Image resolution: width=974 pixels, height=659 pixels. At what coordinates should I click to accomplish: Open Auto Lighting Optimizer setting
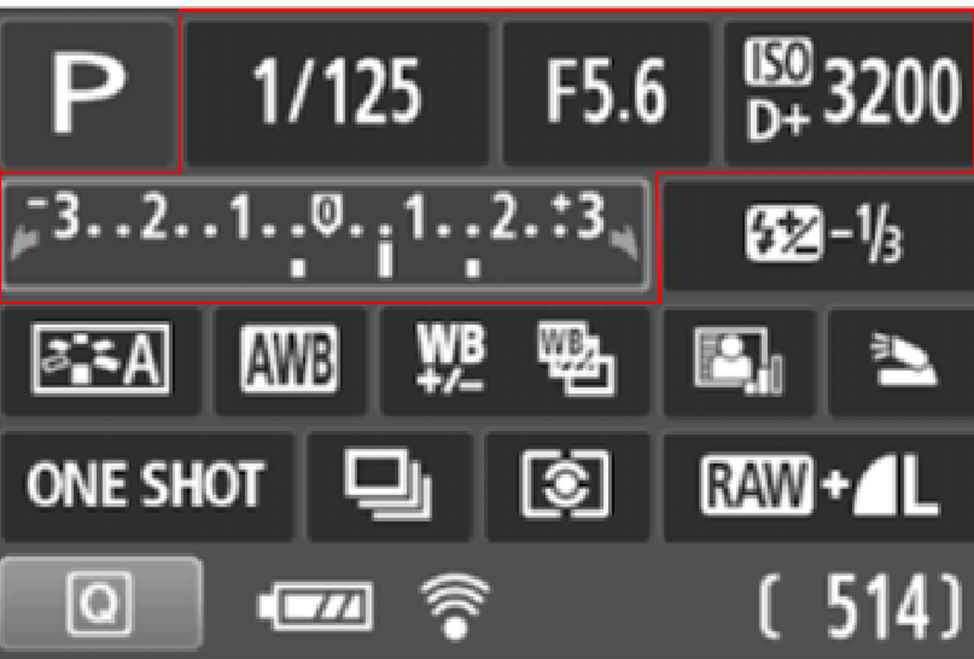(x=739, y=360)
